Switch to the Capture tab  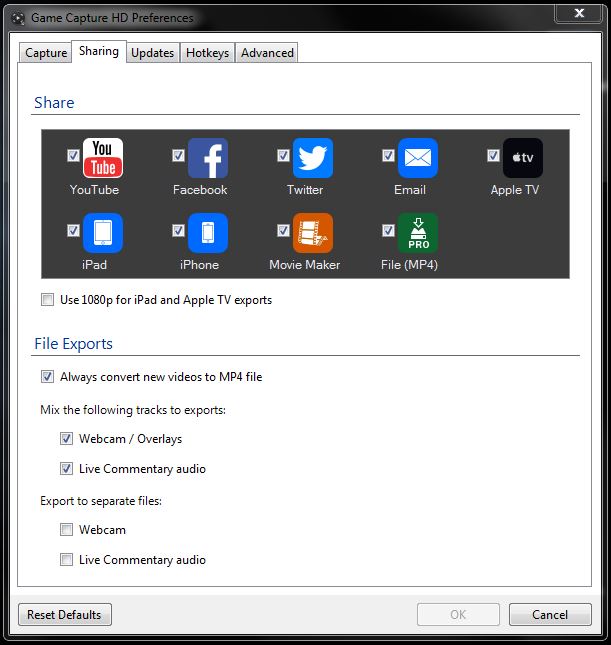[x=46, y=53]
